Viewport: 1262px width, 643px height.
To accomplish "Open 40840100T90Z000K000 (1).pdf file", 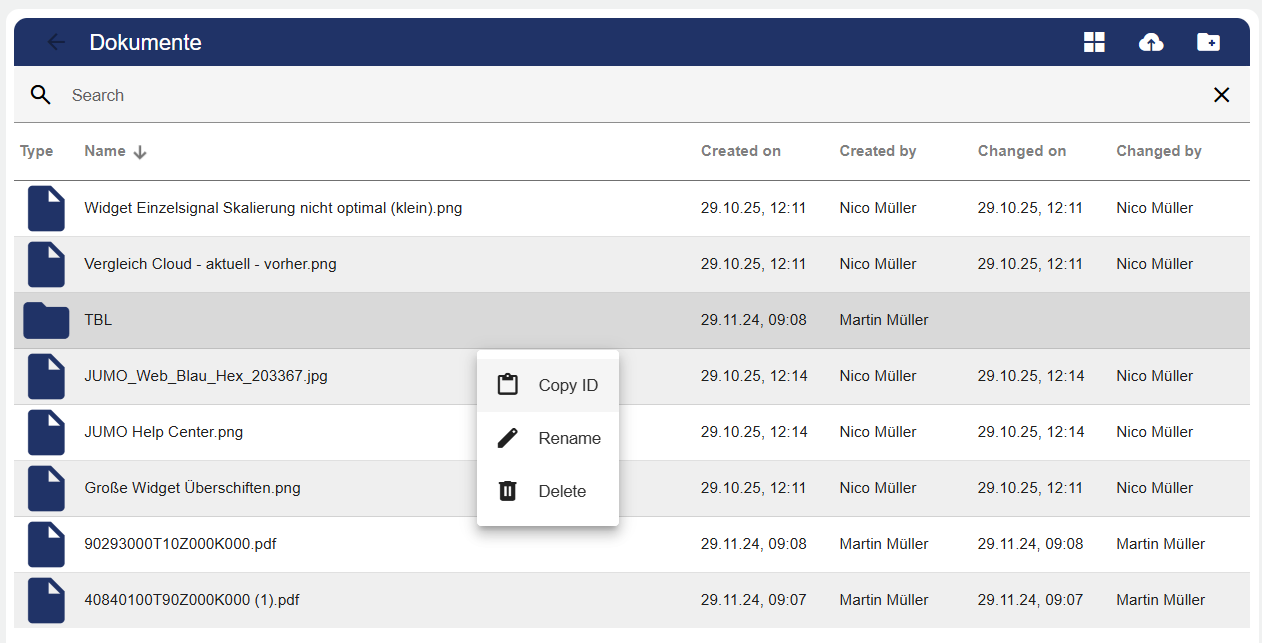I will (192, 600).
